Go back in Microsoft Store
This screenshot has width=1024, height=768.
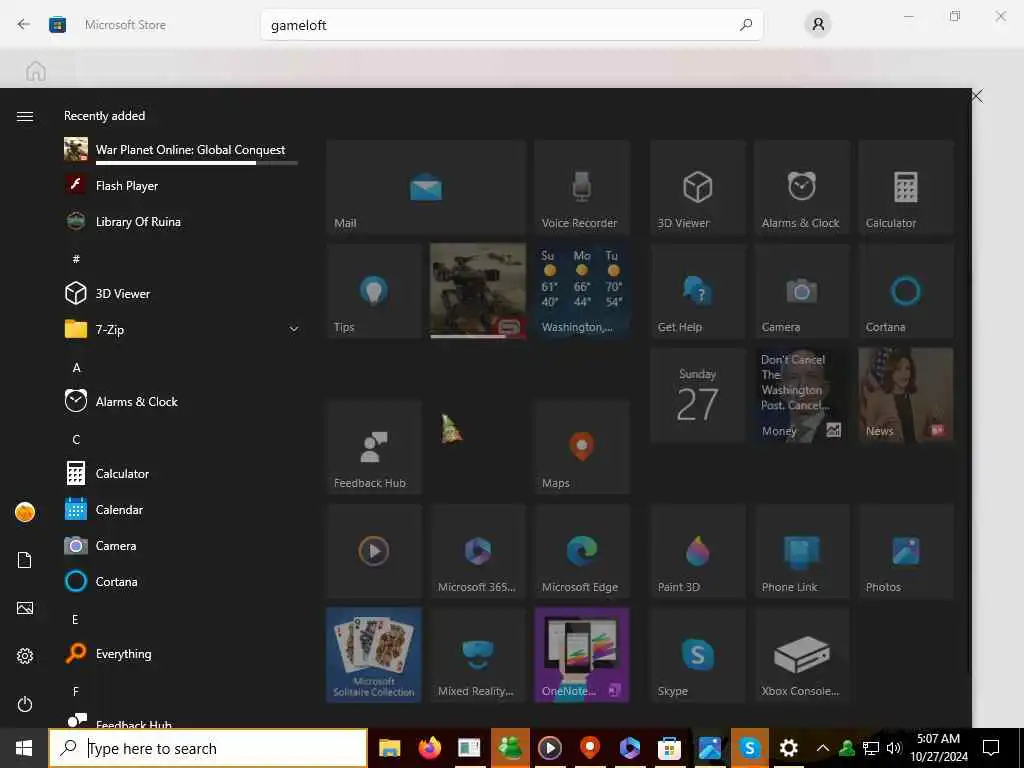click(x=24, y=25)
